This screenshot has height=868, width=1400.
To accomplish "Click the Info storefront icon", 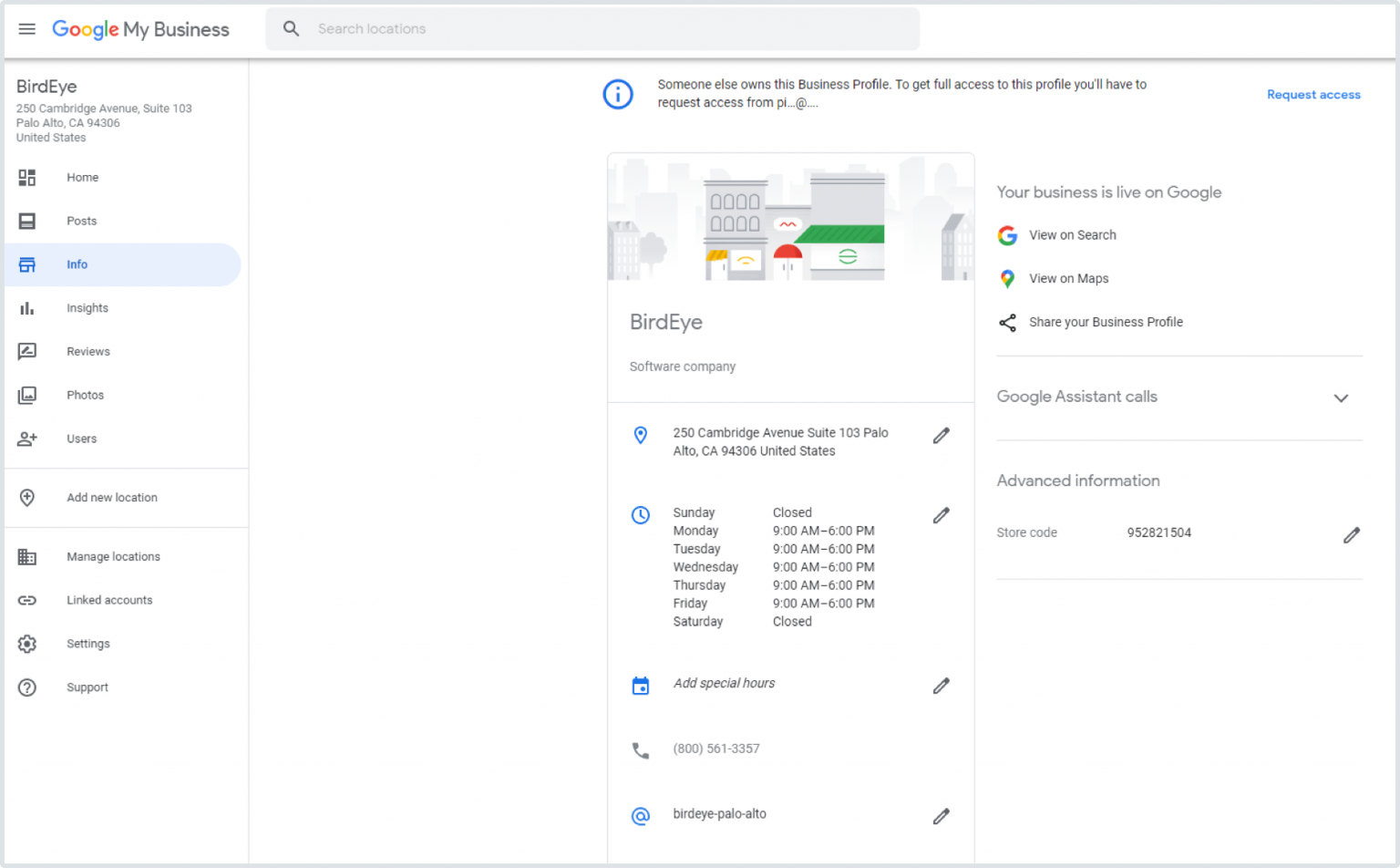I will 27,264.
